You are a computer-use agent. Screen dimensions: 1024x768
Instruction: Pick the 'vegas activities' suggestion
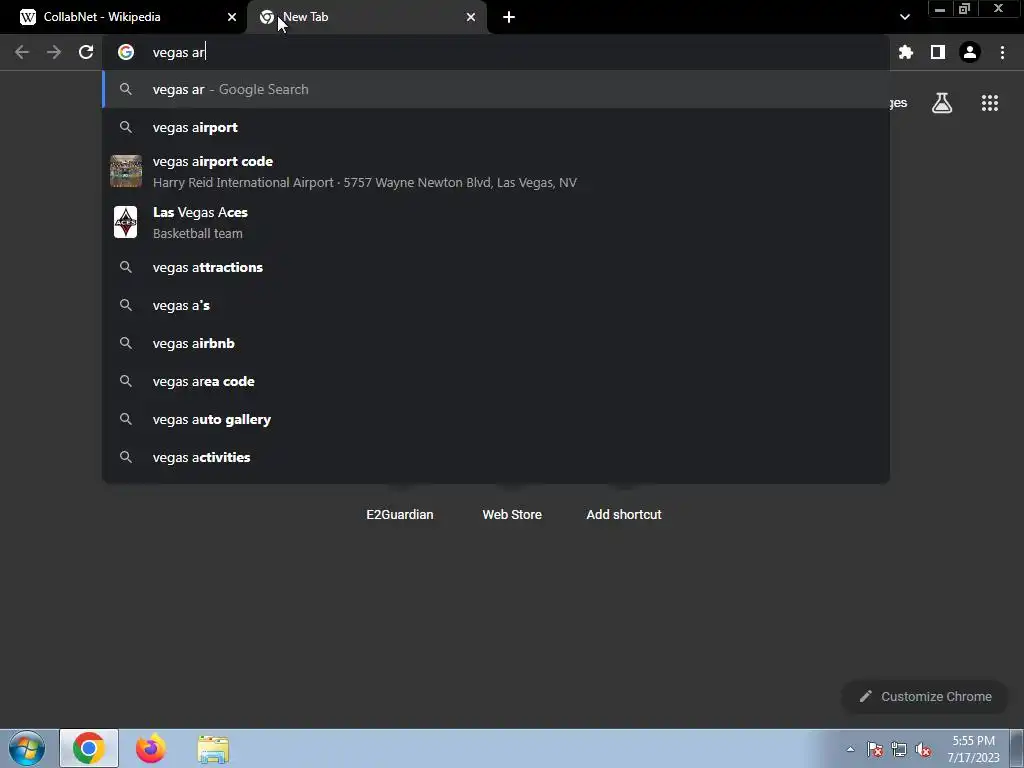click(x=496, y=457)
